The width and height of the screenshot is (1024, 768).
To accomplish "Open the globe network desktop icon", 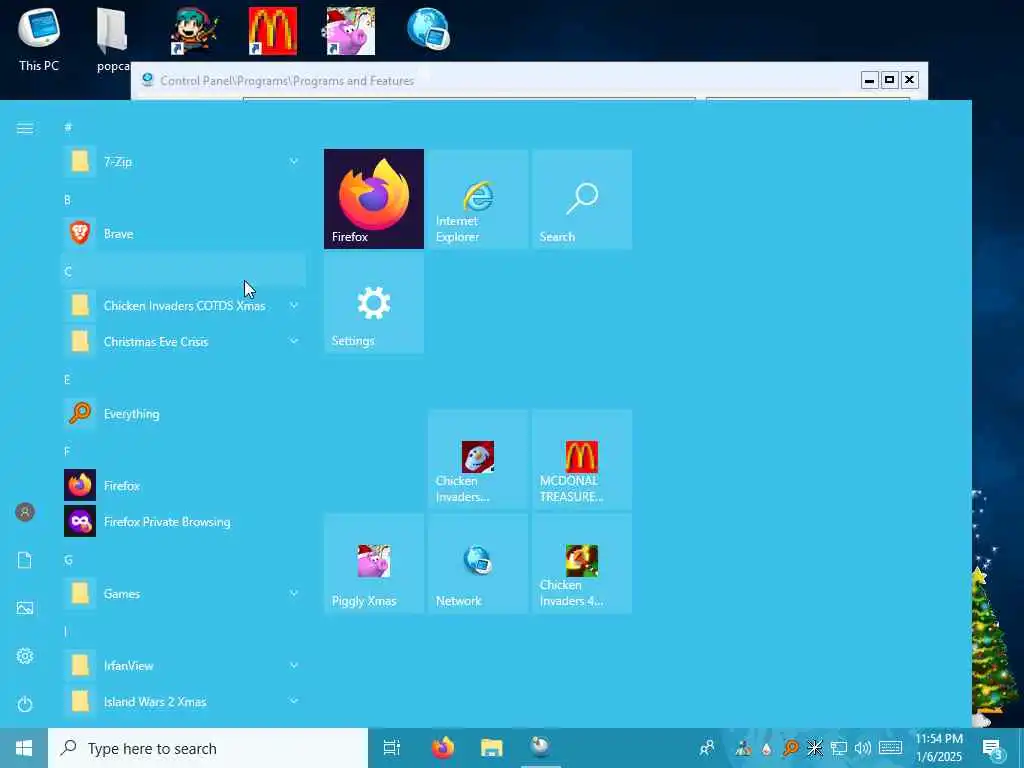I will click(428, 29).
